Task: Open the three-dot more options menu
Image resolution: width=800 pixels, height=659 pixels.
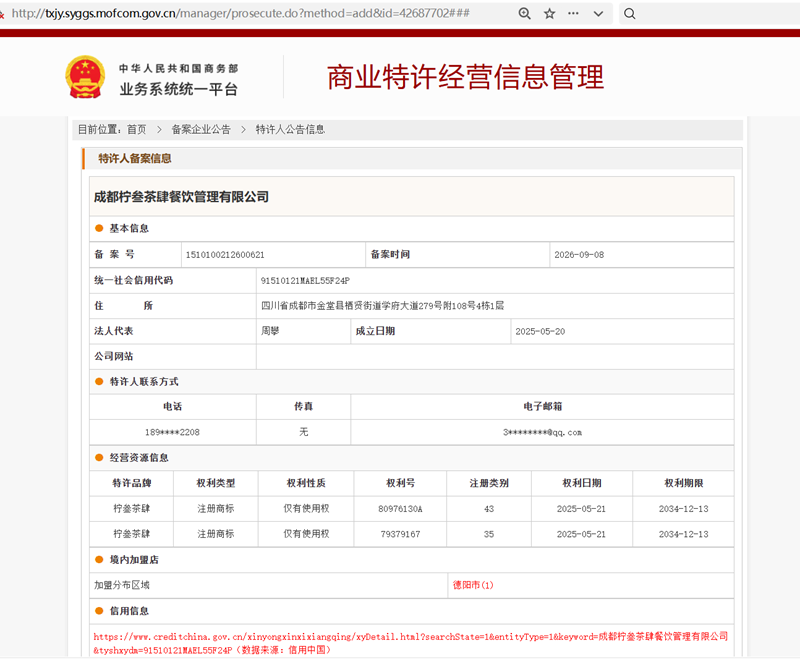Action: 573,14
